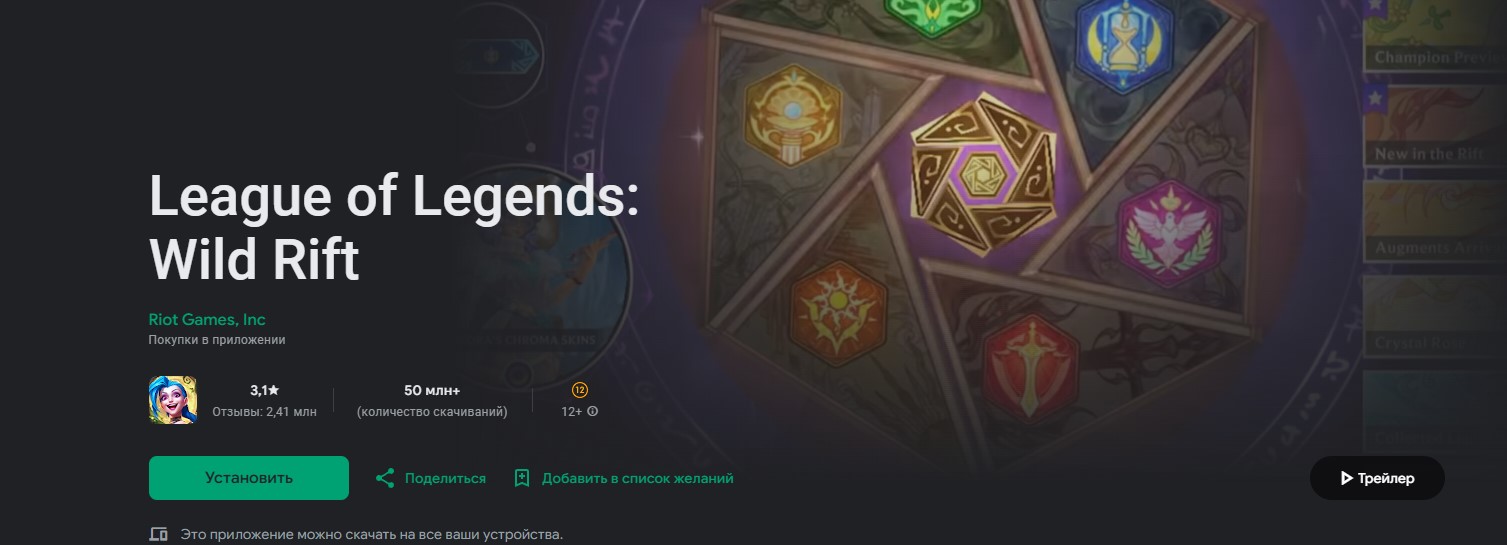Click the League of Legends: Wild Rift title
The image size is (1507, 545).
coord(394,226)
